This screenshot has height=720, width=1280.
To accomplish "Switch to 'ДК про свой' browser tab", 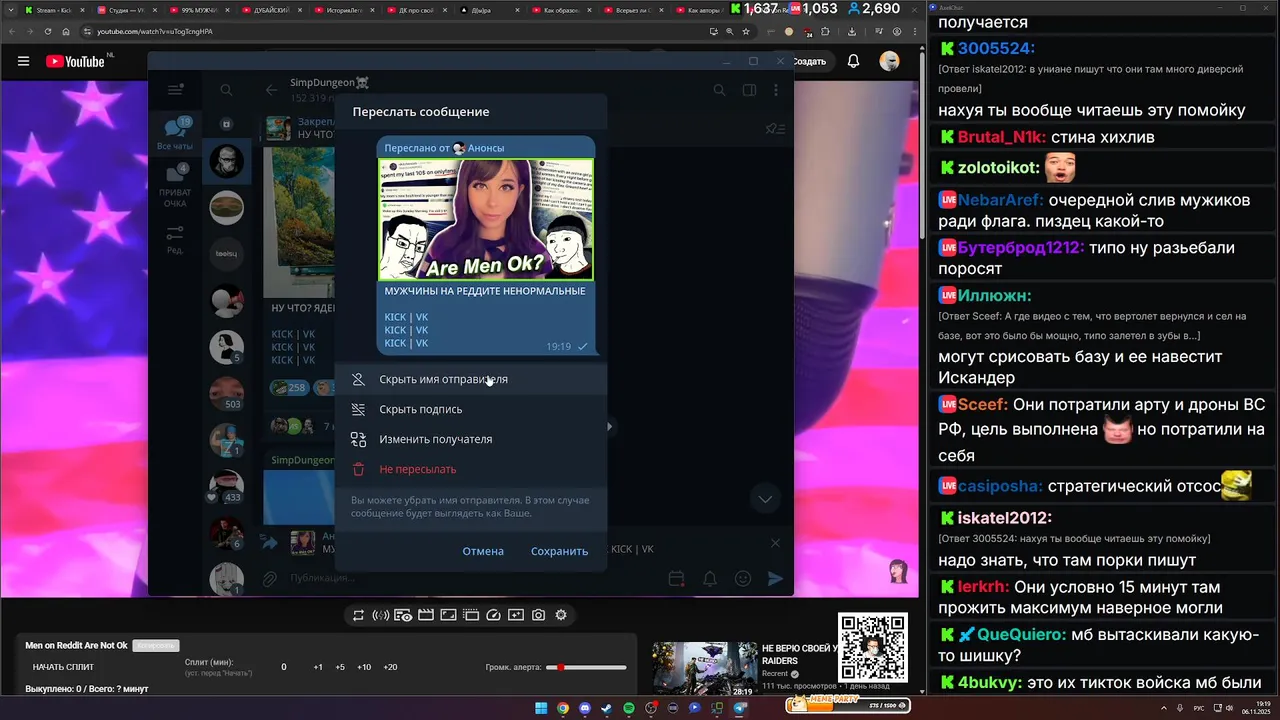I will (x=415, y=10).
